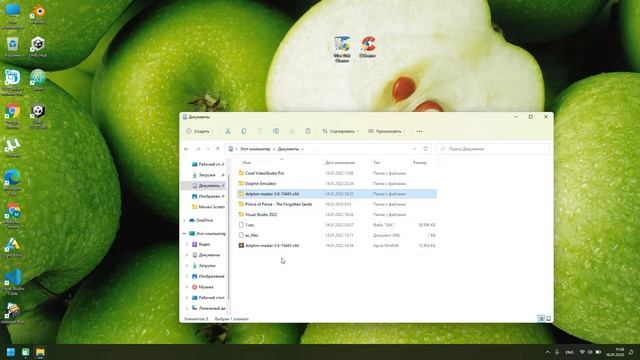Select Corel VideoStudio Pro folder
This screenshot has width=640, height=360.
coord(337,173)
